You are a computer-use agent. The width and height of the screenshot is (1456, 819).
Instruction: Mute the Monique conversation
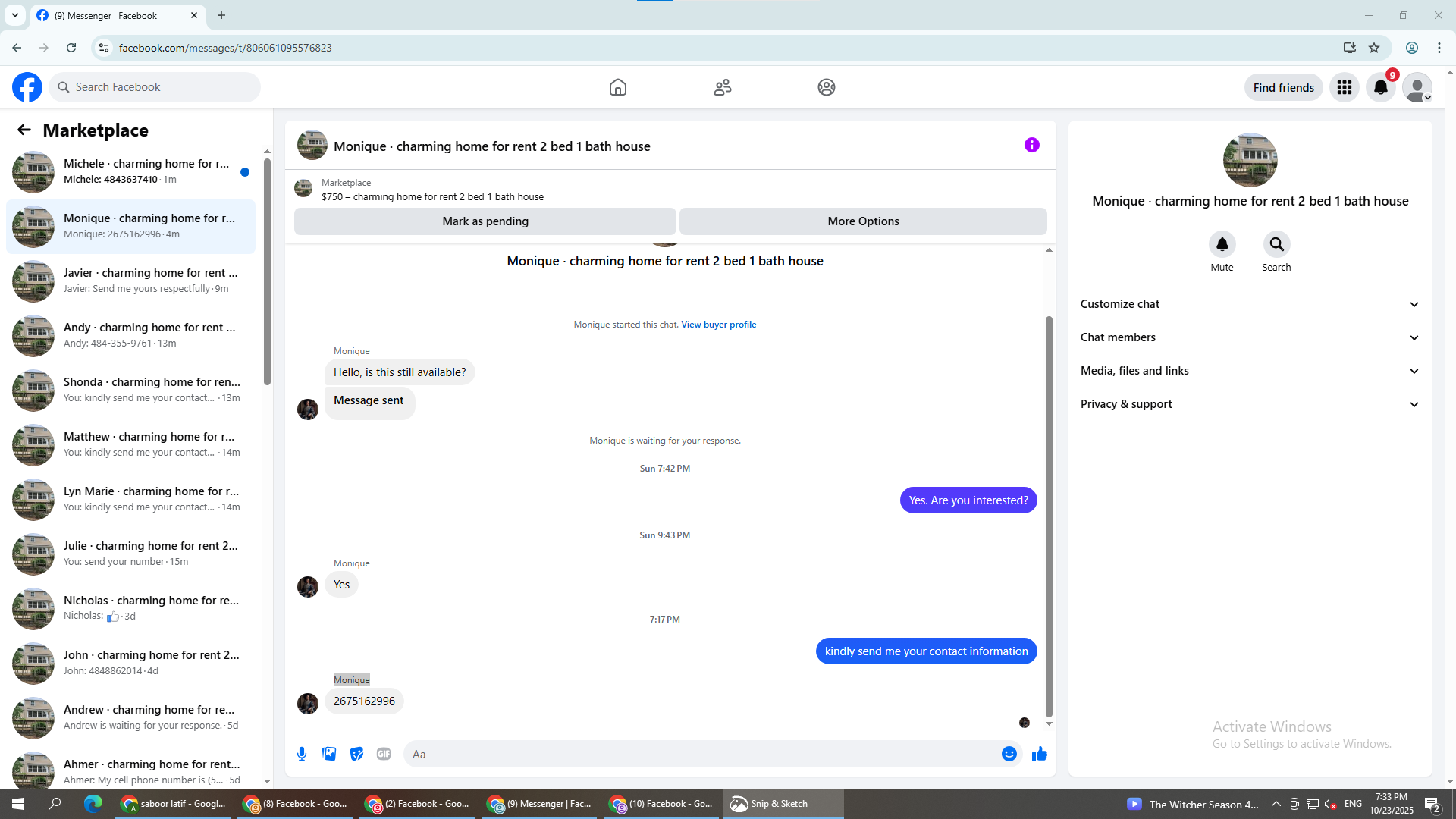(x=1222, y=244)
